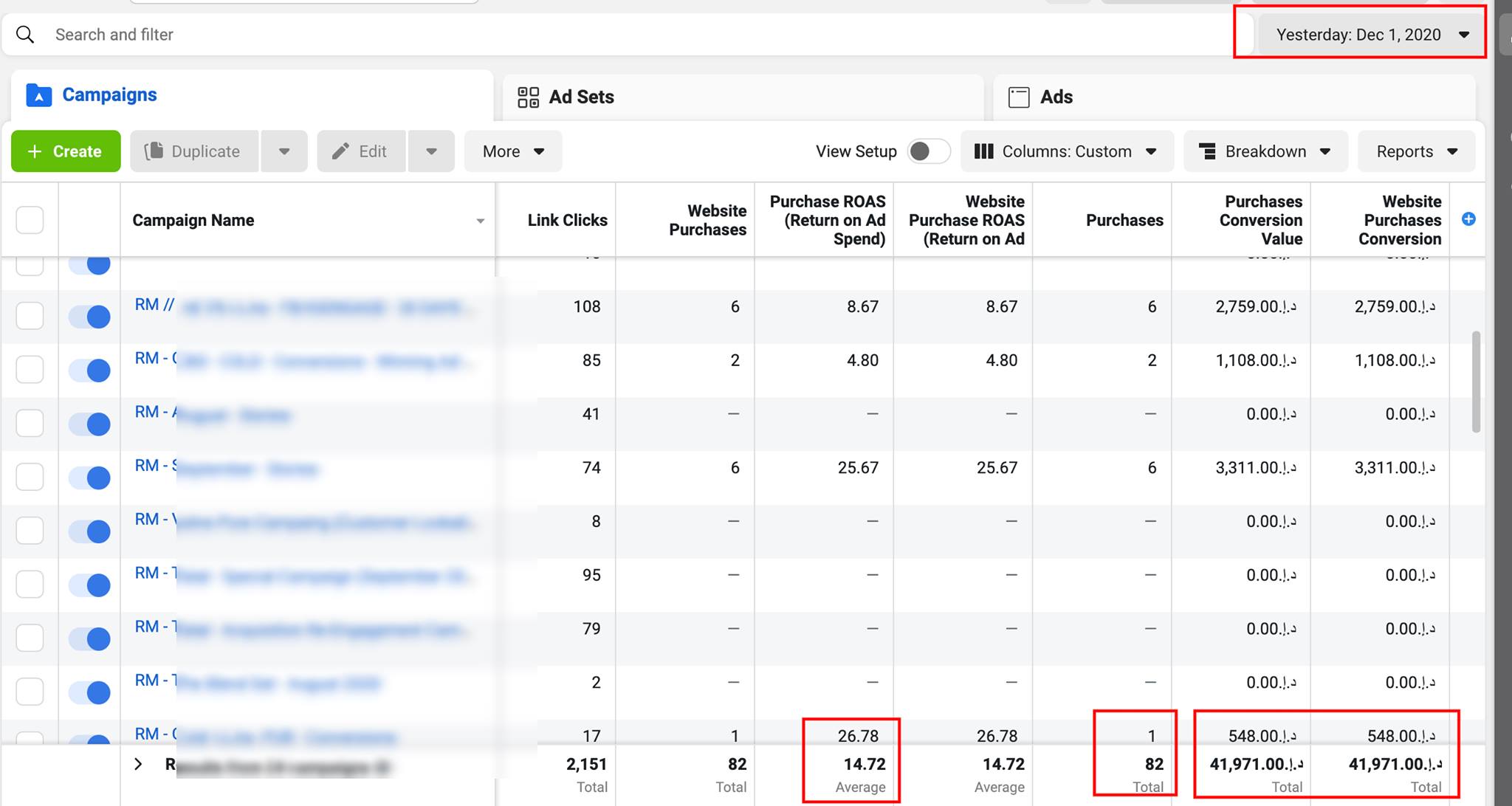Screen dimensions: 1512x806
Task: Expand the results summary row chevron
Action: pos(138,764)
